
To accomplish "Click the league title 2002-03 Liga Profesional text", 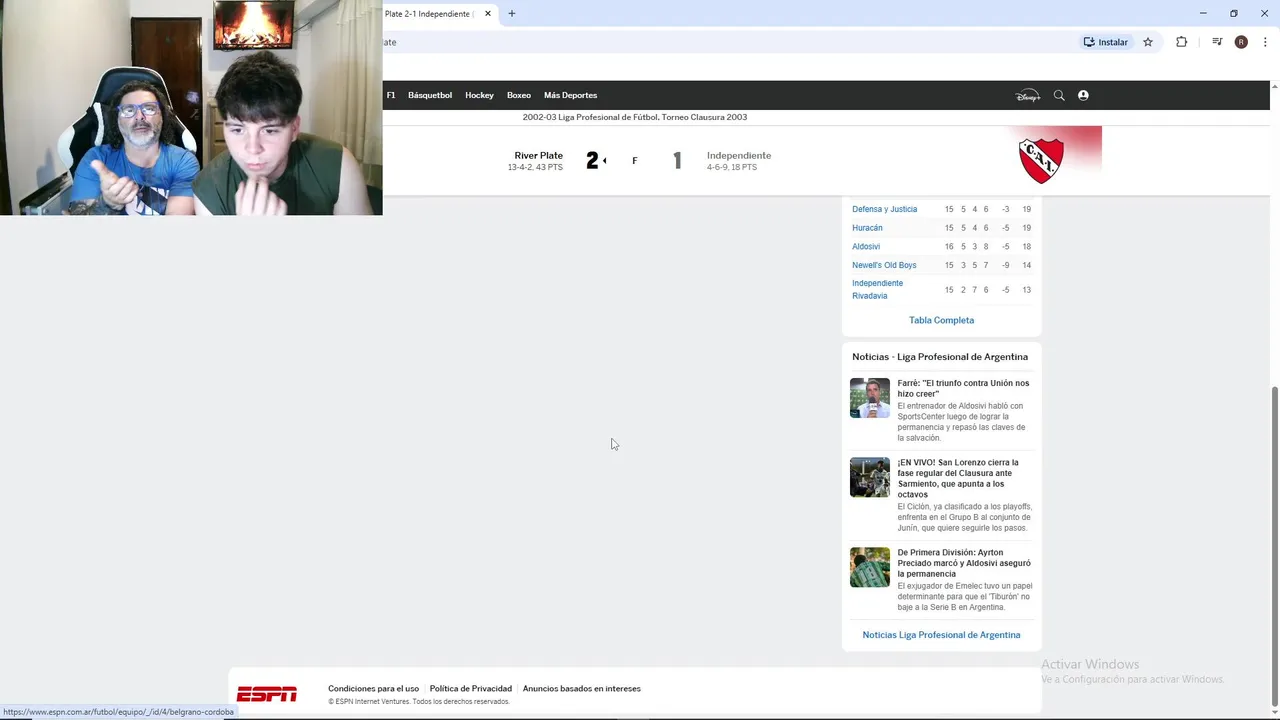I will [x=634, y=117].
